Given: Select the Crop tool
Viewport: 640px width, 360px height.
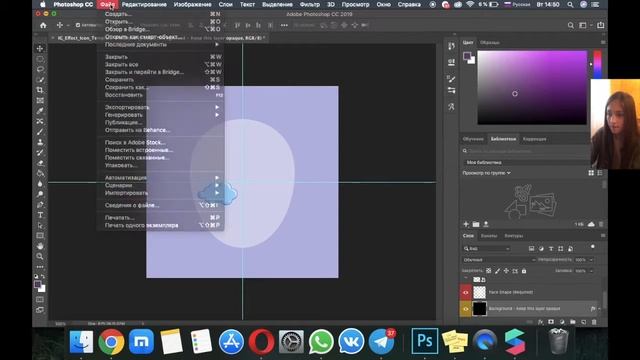Looking at the screenshot, I should (40, 90).
